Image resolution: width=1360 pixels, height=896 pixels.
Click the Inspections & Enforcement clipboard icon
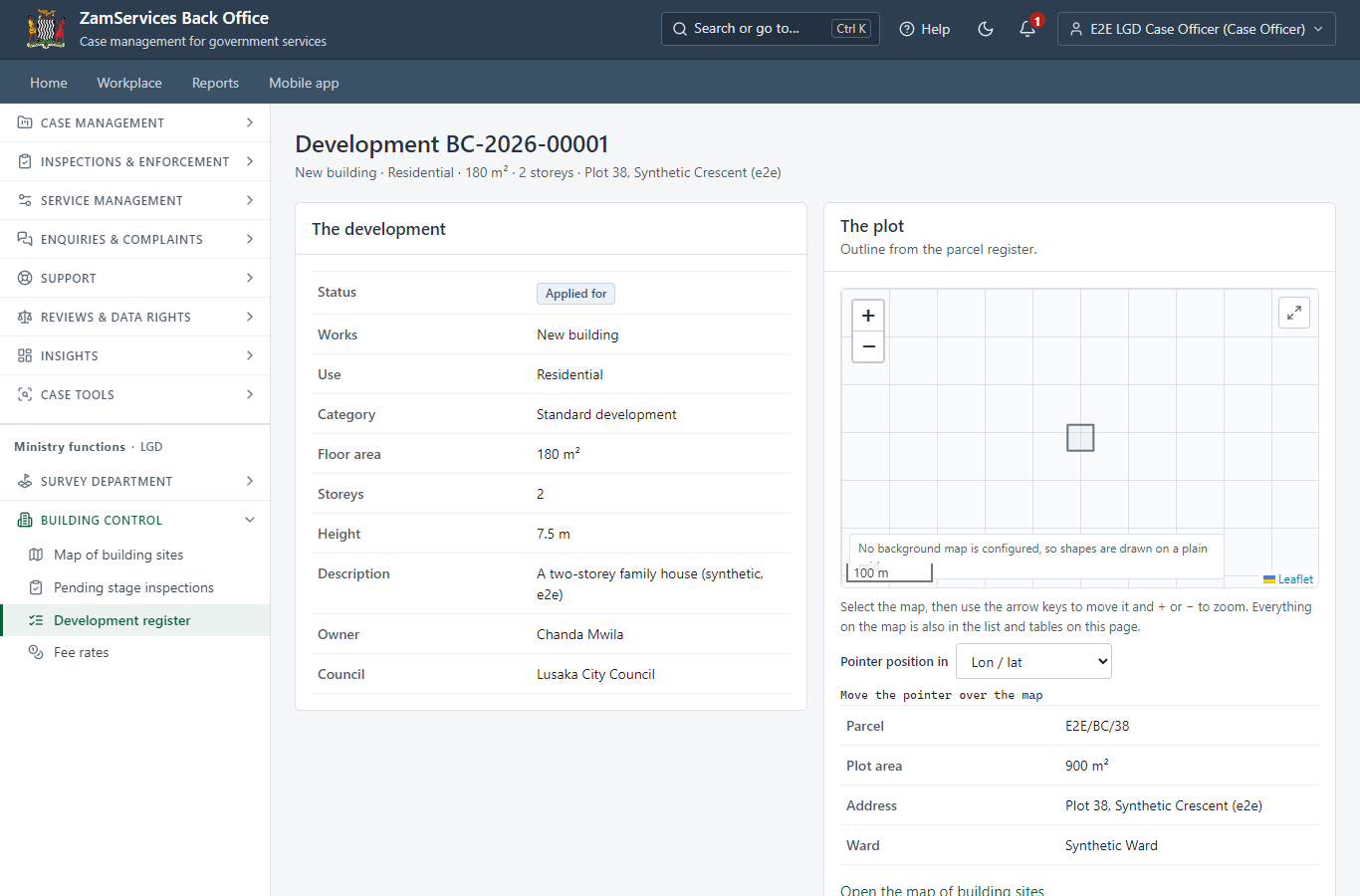click(25, 161)
